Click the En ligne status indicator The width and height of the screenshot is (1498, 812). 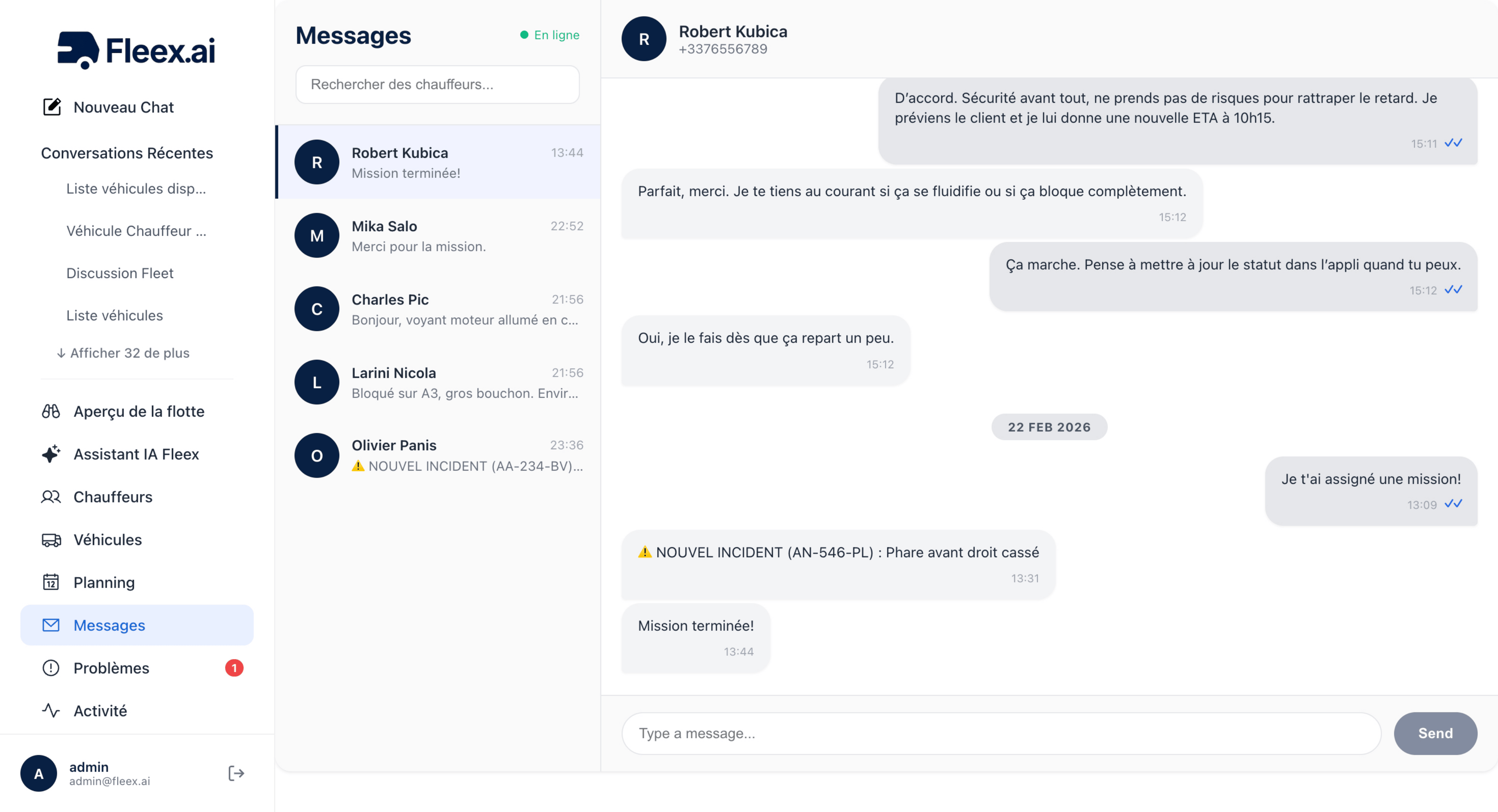[548, 35]
